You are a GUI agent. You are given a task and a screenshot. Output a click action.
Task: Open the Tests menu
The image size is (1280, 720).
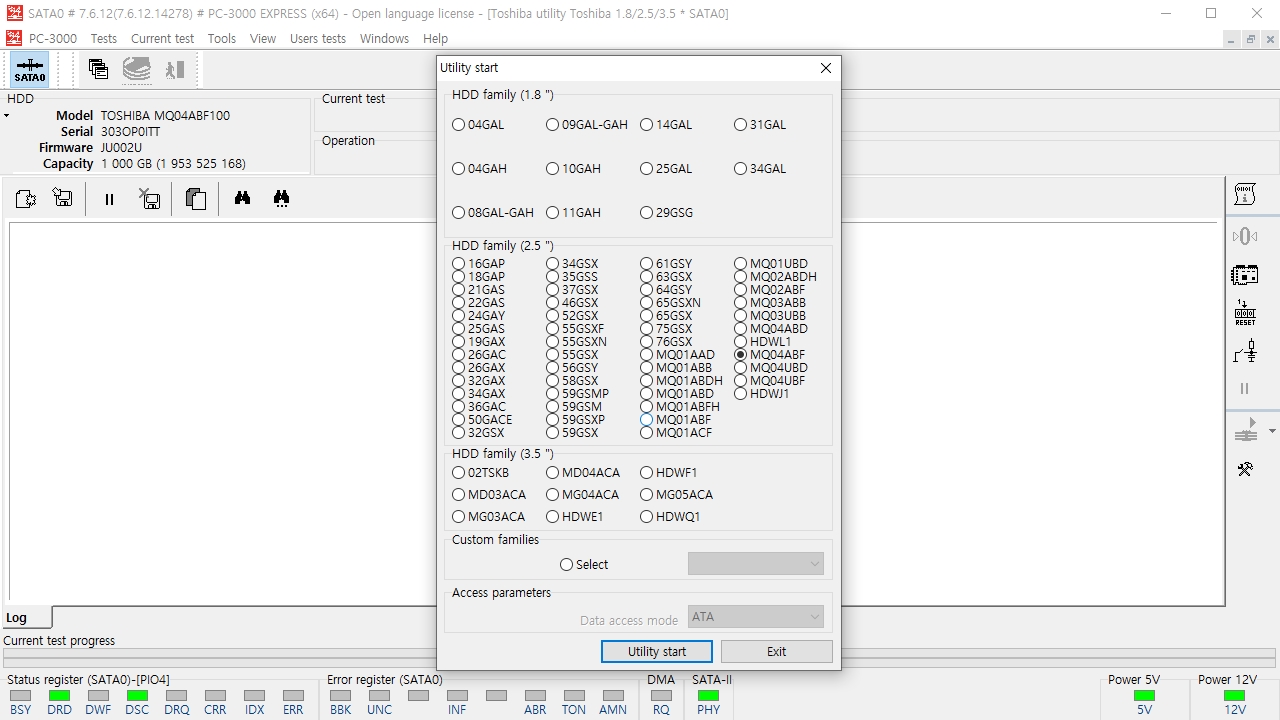click(103, 39)
